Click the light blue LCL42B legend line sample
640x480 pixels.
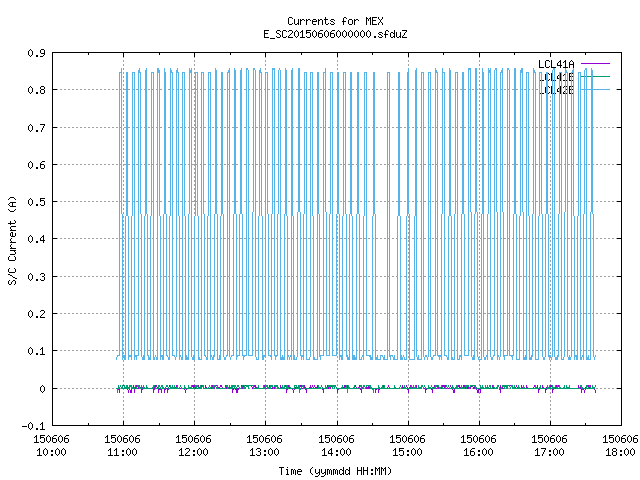[595, 89]
